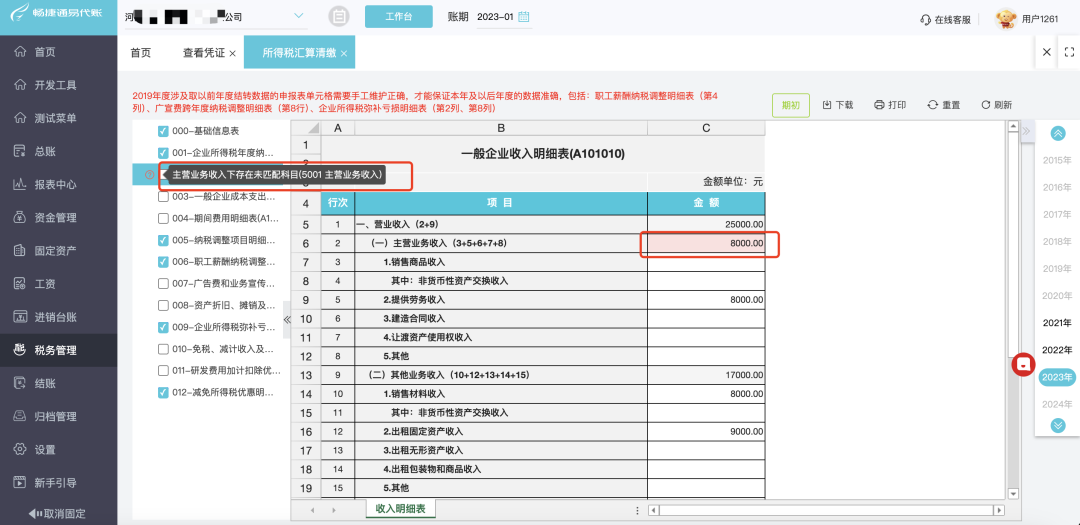Toggle fullscreen mode icon

pos(1069,52)
